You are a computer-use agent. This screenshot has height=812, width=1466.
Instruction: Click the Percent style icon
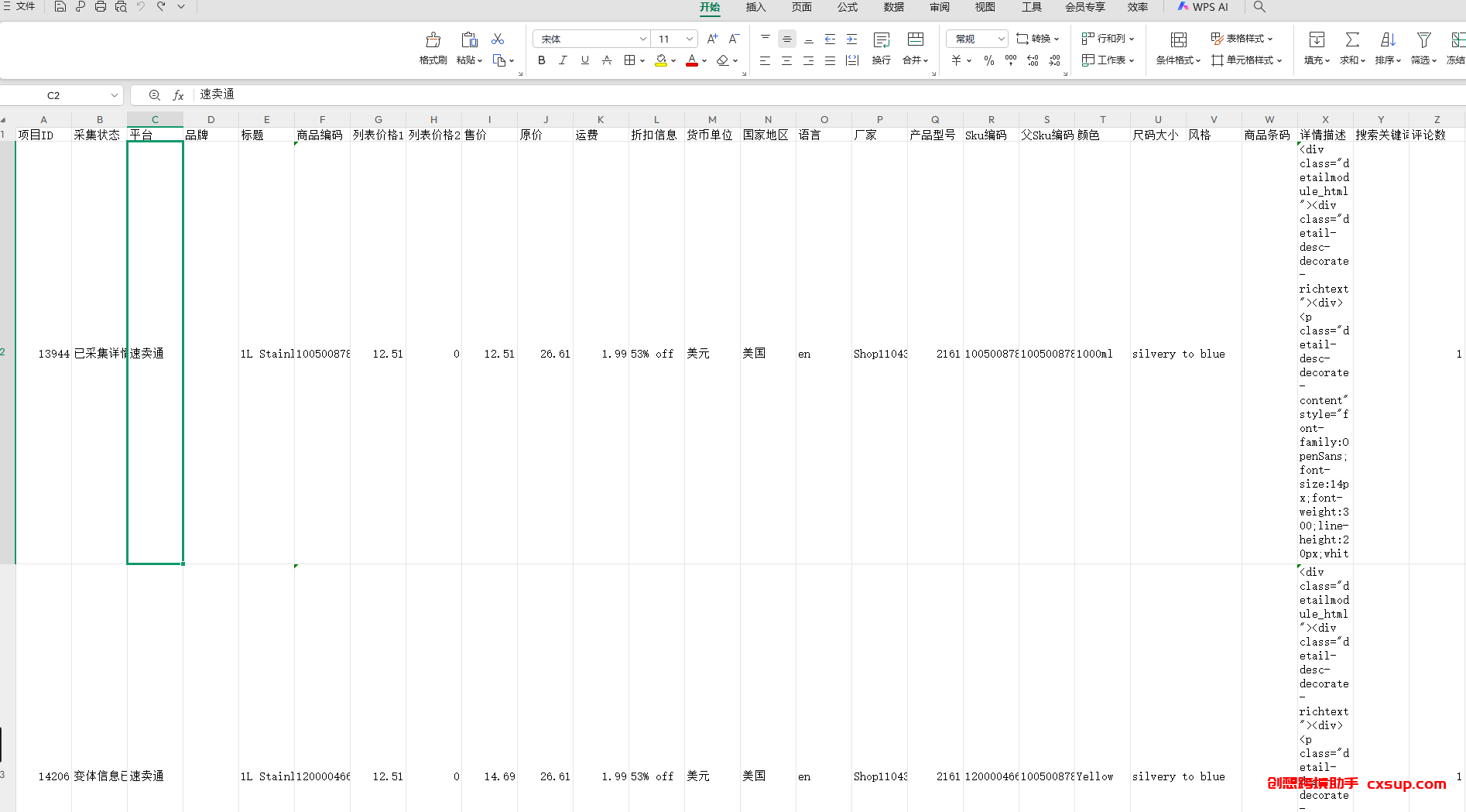point(989,60)
